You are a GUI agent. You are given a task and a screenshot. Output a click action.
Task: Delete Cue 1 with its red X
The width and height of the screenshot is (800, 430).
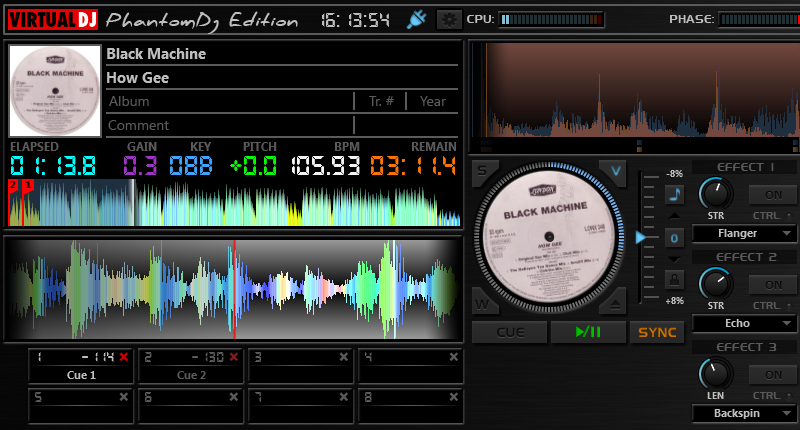click(123, 357)
